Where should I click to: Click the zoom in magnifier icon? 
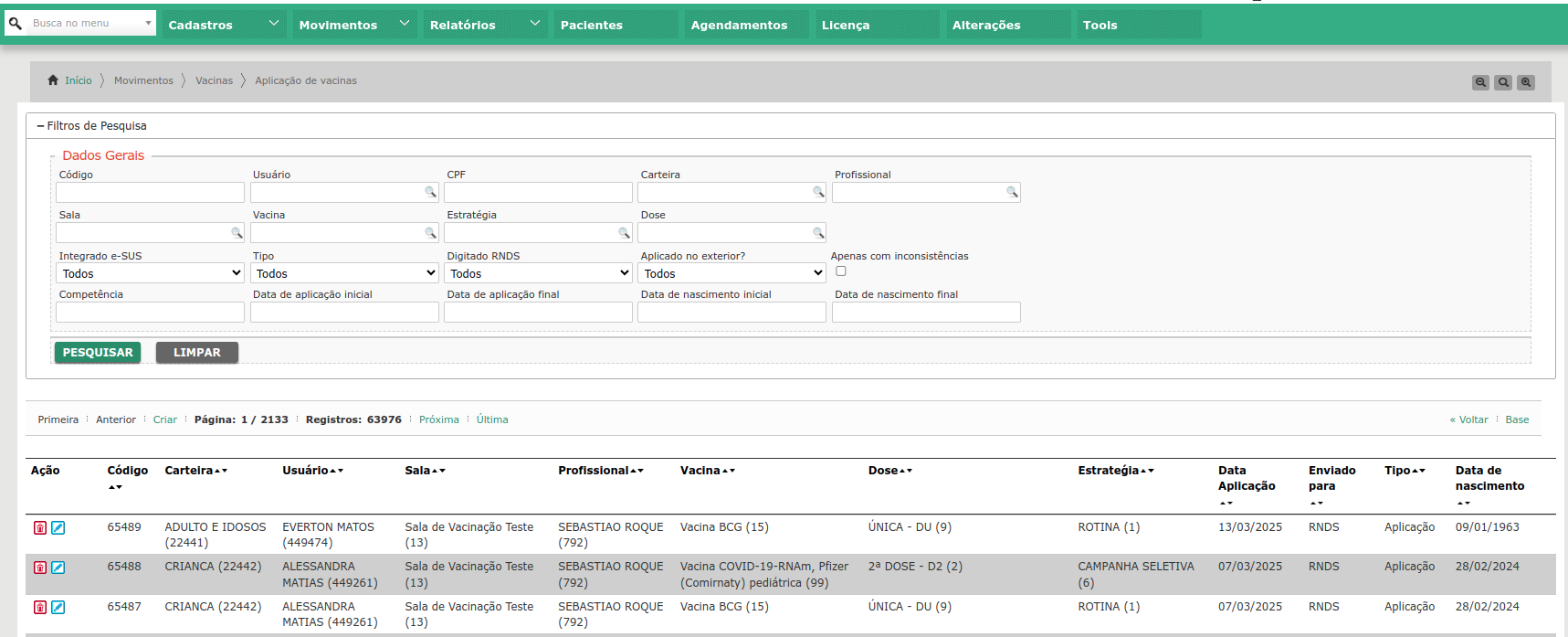pyautogui.click(x=1526, y=82)
